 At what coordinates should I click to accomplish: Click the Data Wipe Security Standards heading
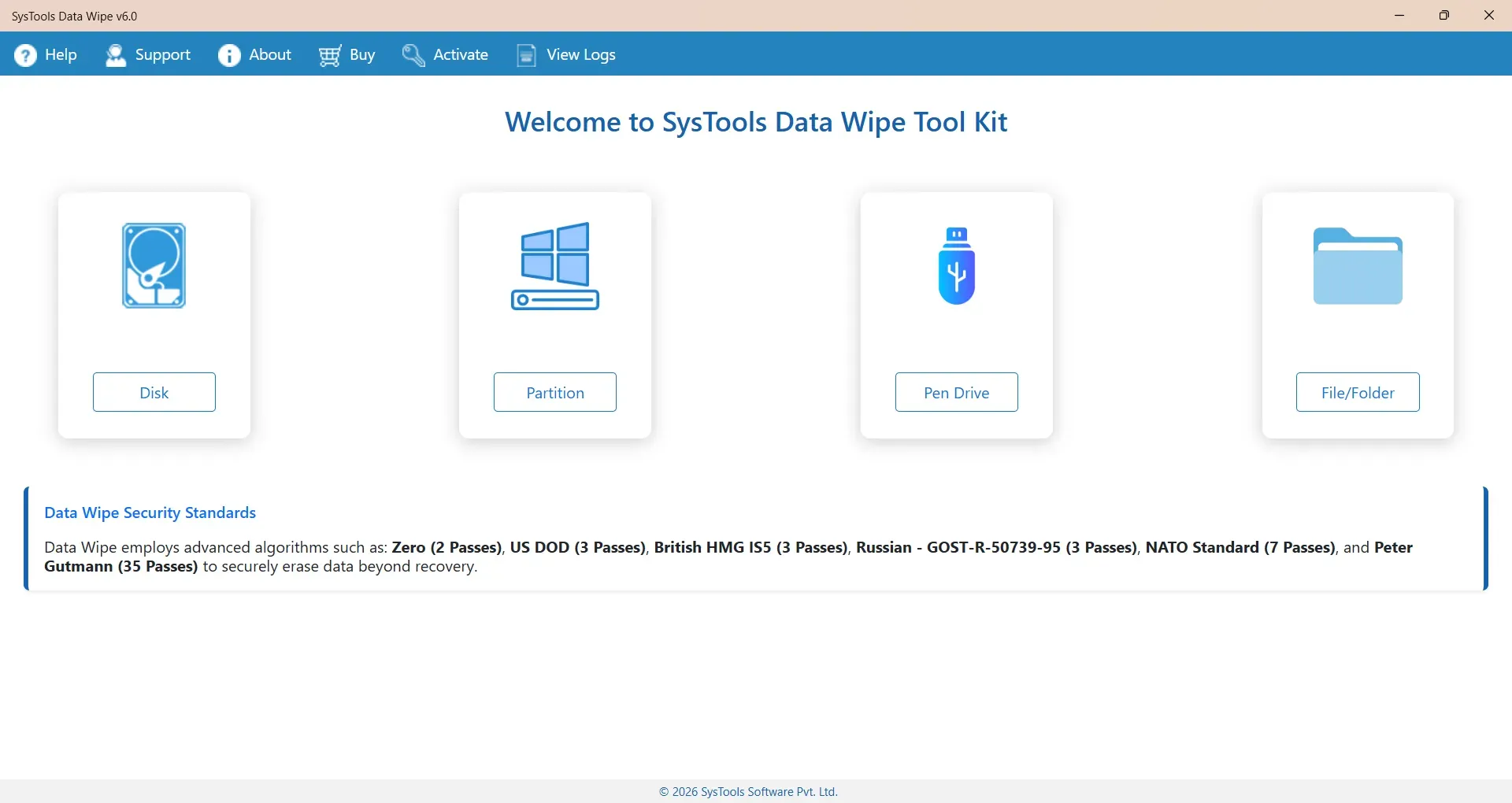pyautogui.click(x=150, y=513)
